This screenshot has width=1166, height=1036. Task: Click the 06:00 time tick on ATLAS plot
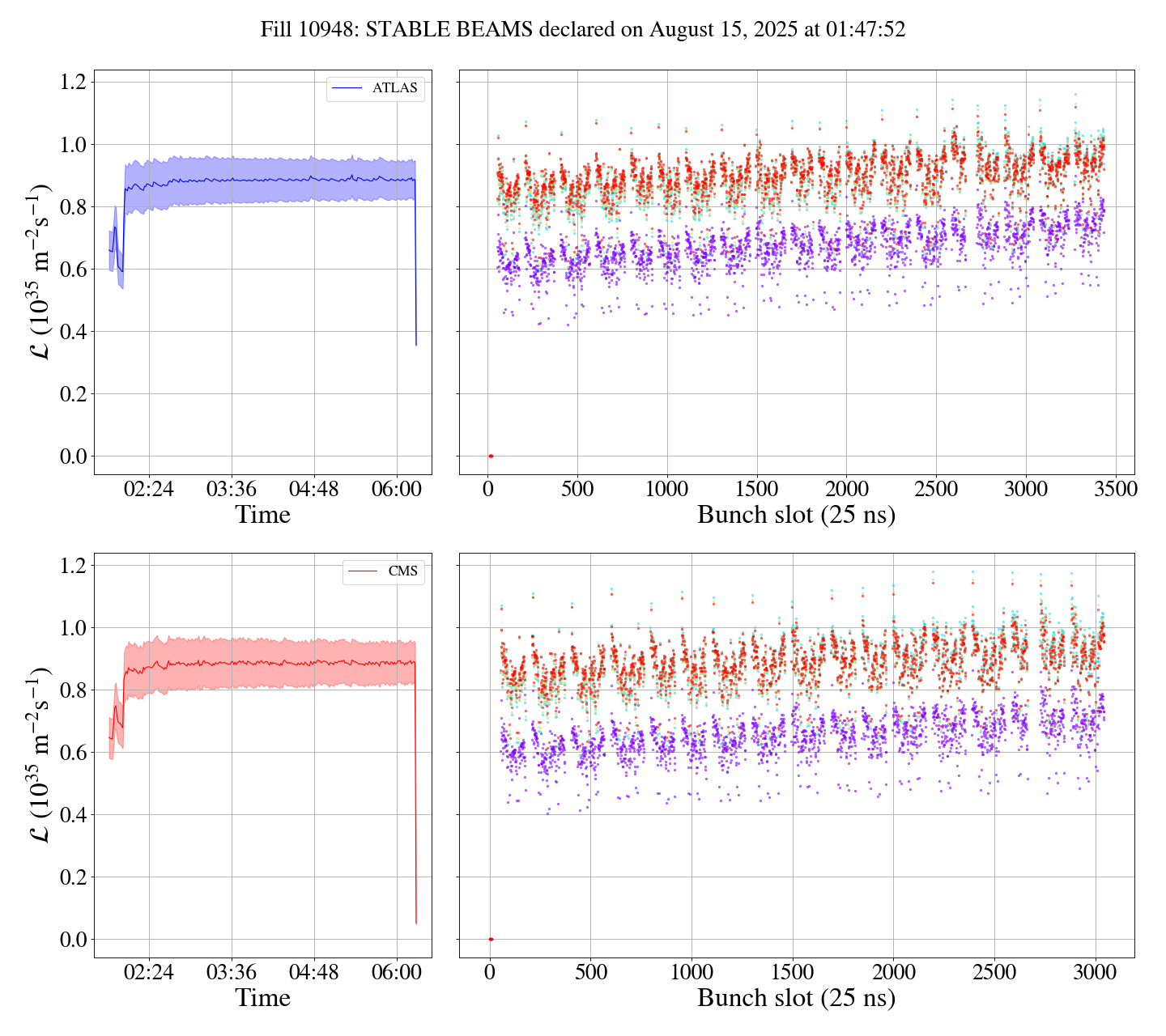(x=397, y=490)
